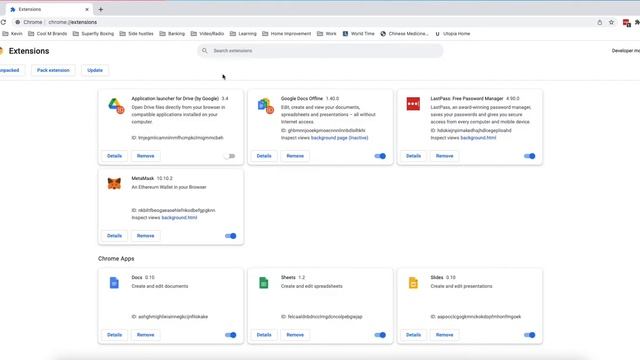Screen dimensions: 640x360
Task: Click the Application Launcher for Drive icon
Action: tap(116, 105)
